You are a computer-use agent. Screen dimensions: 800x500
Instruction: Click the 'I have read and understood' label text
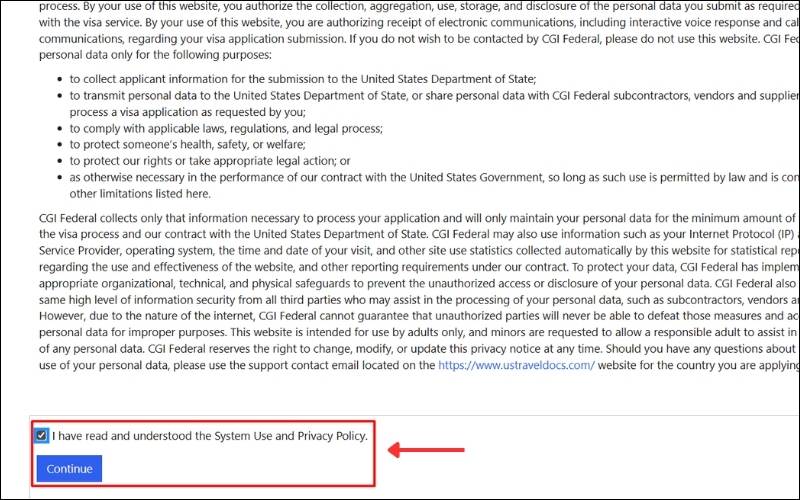click(210, 436)
